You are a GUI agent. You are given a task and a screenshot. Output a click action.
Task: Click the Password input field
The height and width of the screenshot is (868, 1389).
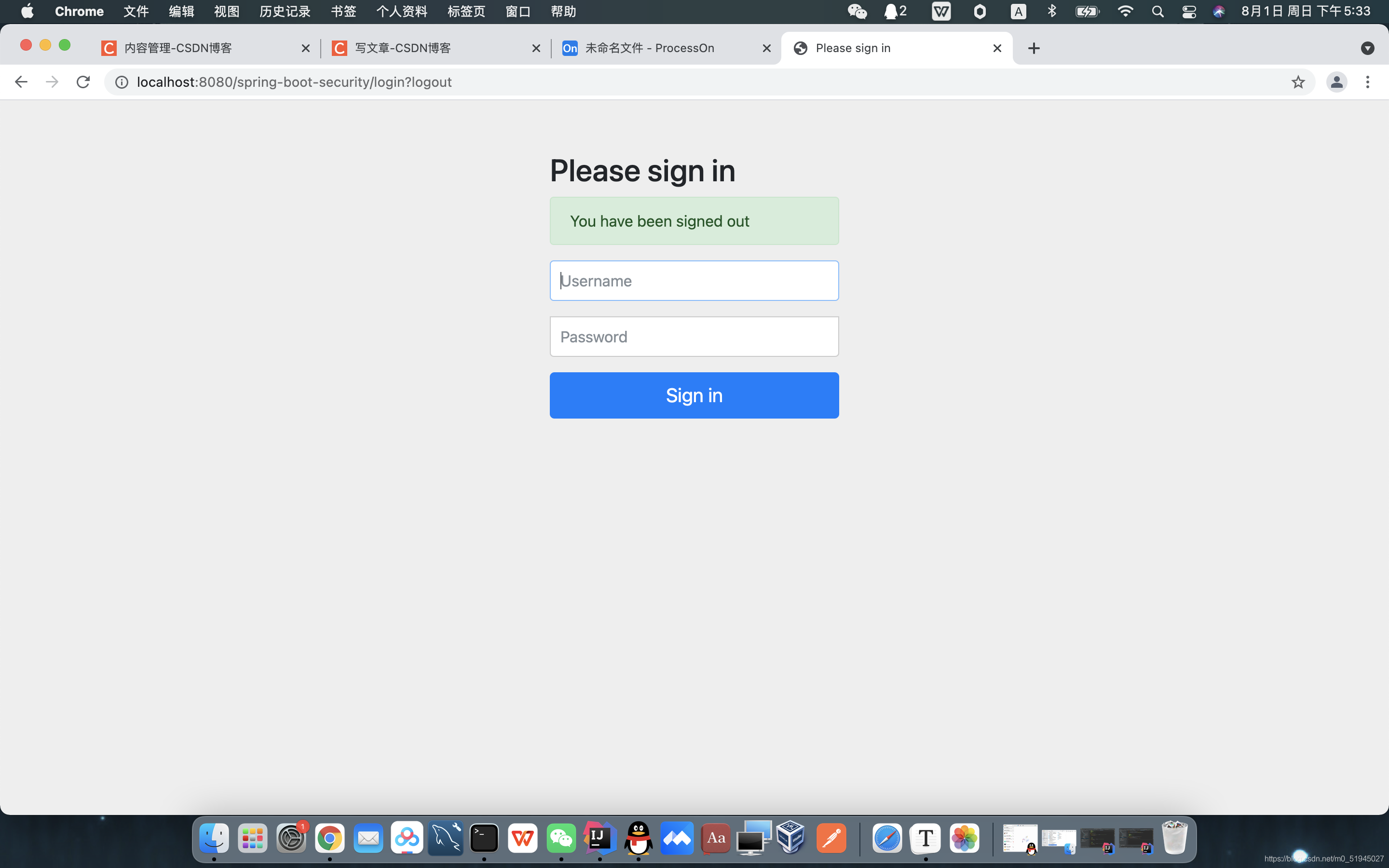click(694, 336)
